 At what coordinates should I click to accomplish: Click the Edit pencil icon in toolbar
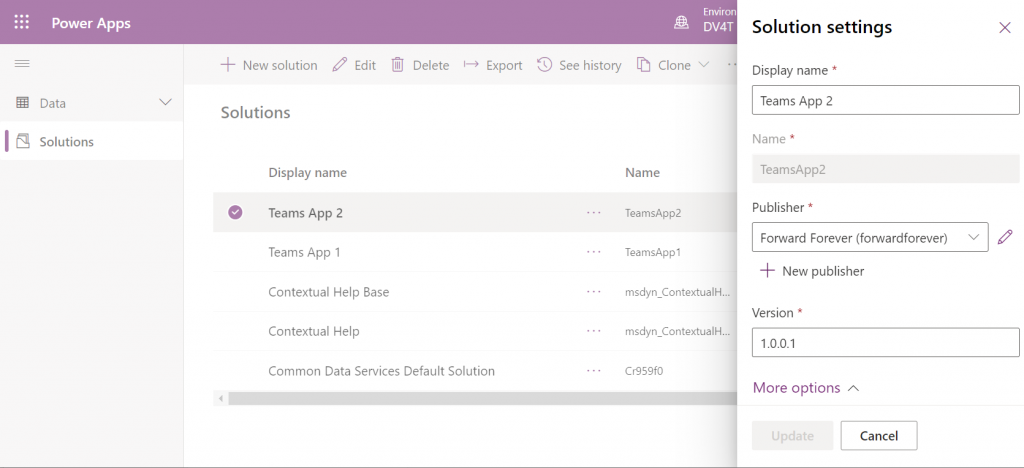340,65
